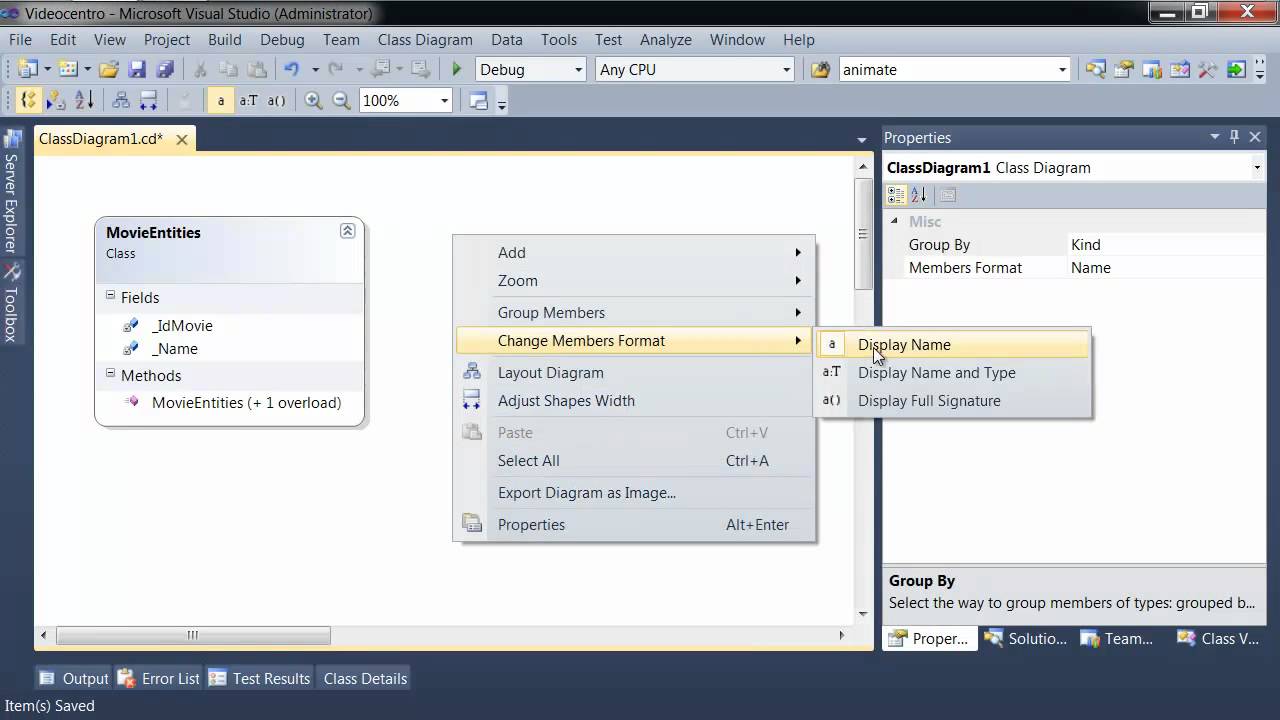
Task: Open the Debug configuration dropdown
Action: [578, 70]
